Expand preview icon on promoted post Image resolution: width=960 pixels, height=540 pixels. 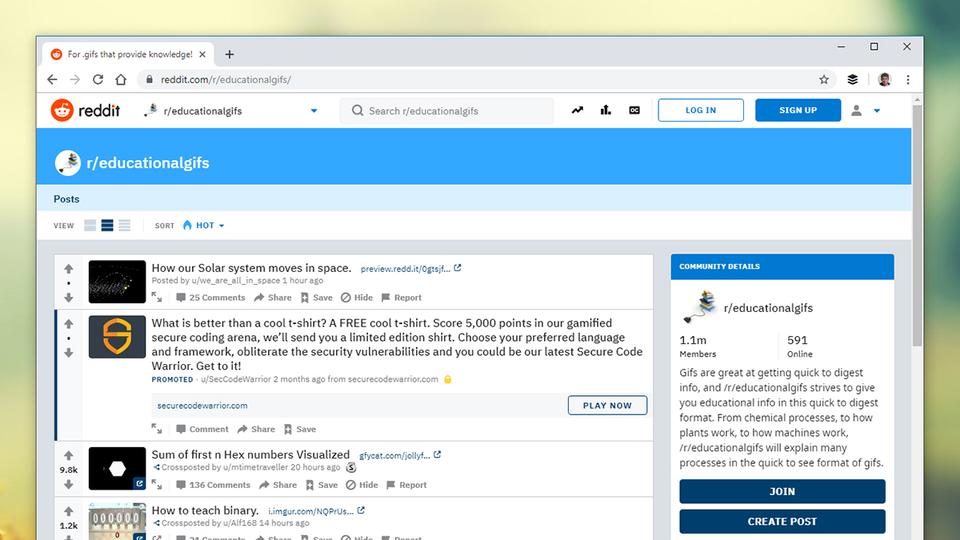coord(157,429)
